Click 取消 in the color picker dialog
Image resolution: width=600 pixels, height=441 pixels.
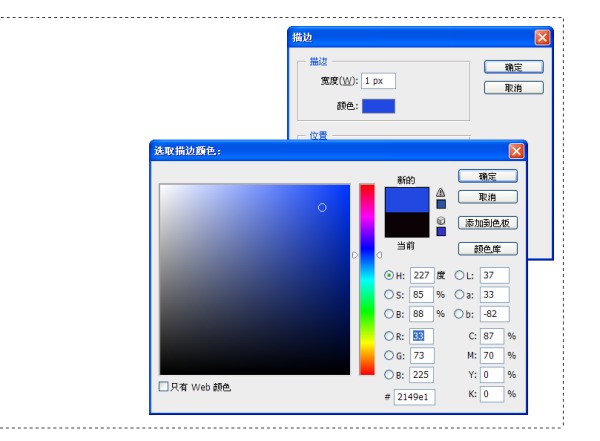[x=488, y=197]
